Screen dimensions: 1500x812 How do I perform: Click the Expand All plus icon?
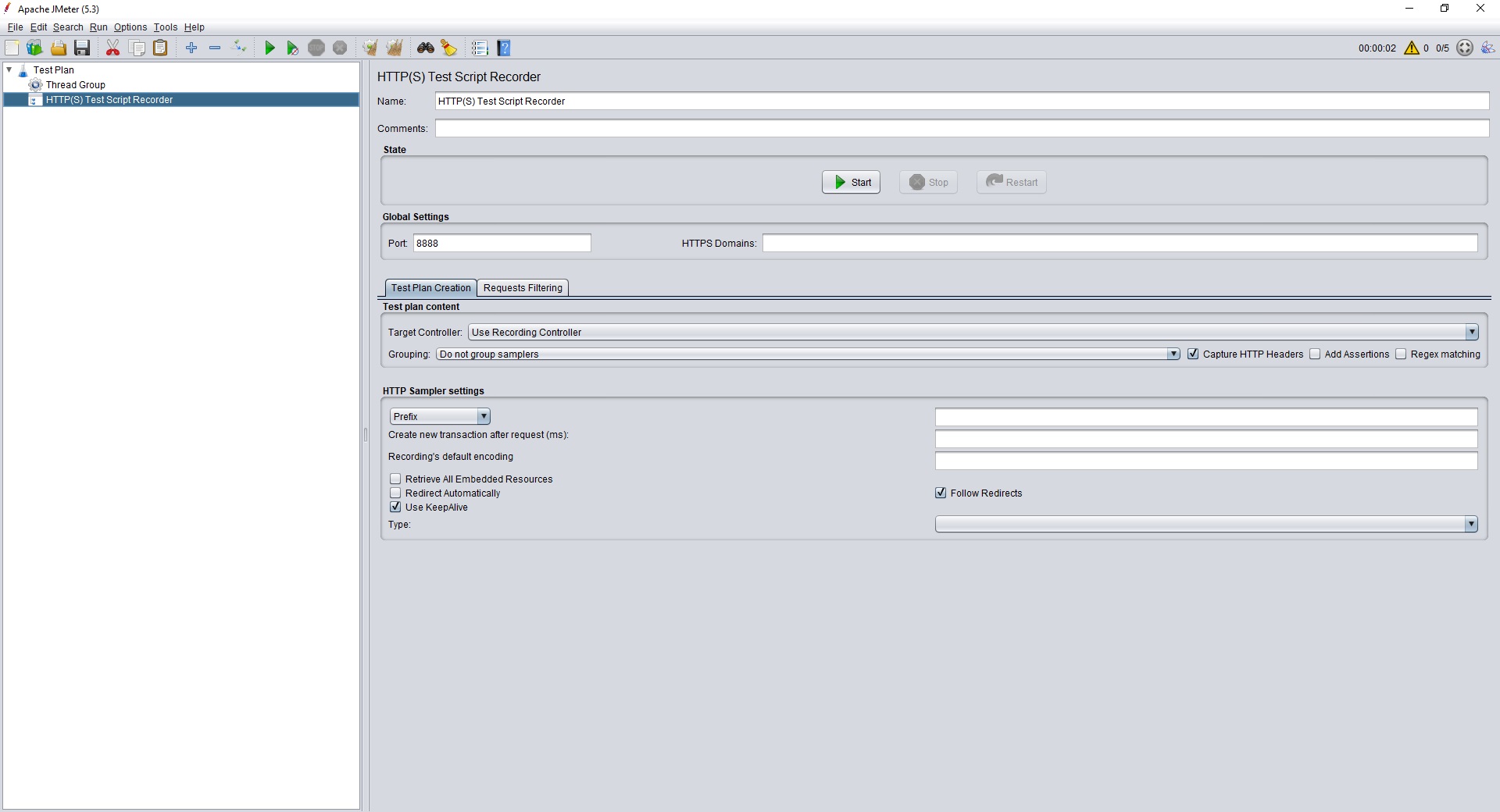click(191, 48)
